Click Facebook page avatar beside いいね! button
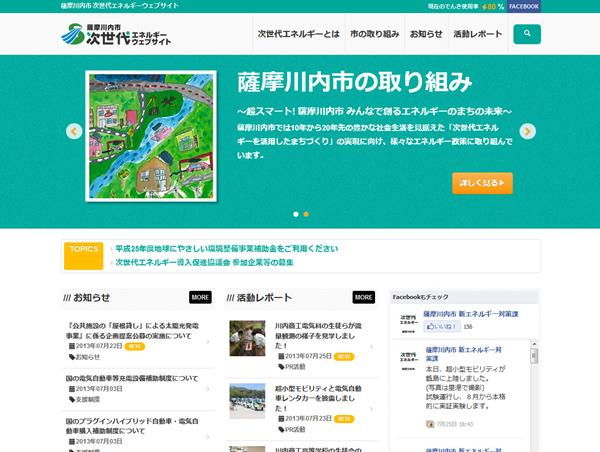 tap(408, 322)
